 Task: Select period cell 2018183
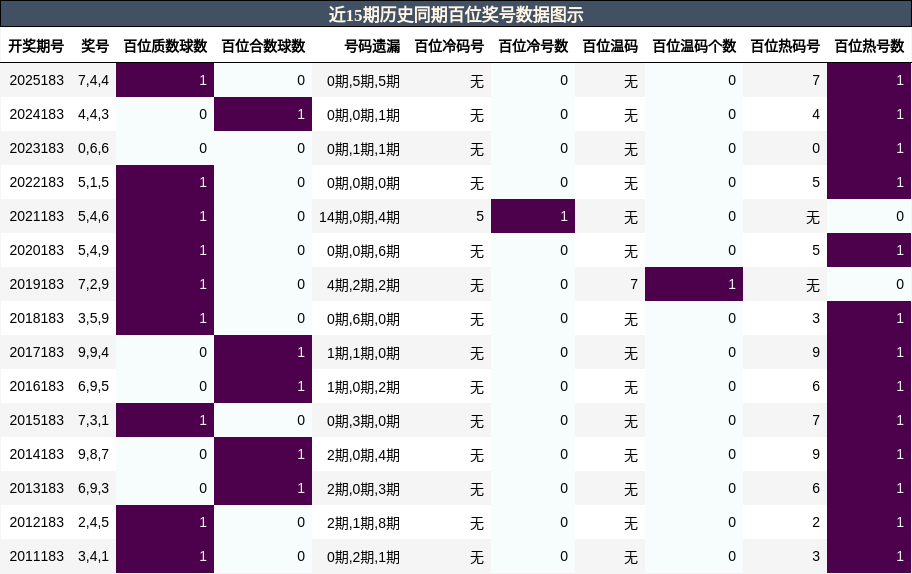[x=37, y=318]
